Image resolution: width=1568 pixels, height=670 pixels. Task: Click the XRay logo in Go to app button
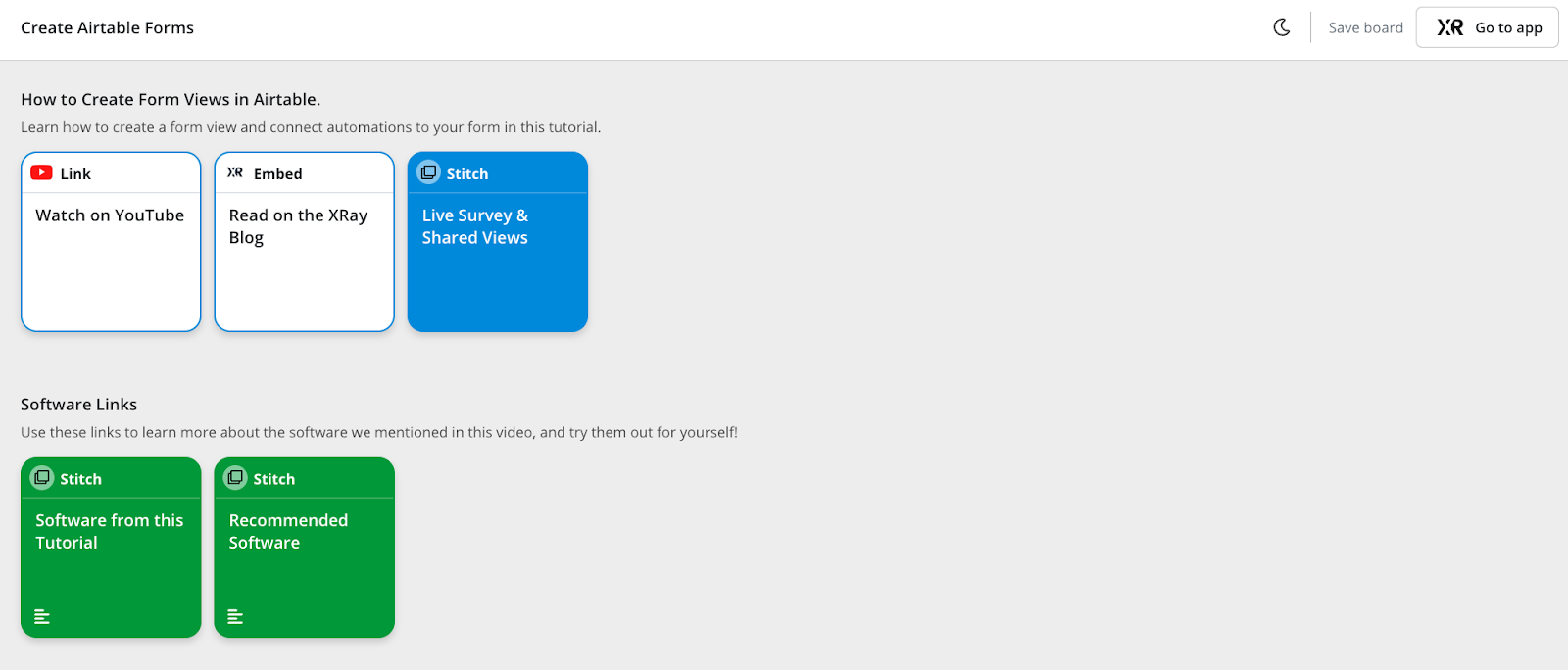pyautogui.click(x=1450, y=27)
